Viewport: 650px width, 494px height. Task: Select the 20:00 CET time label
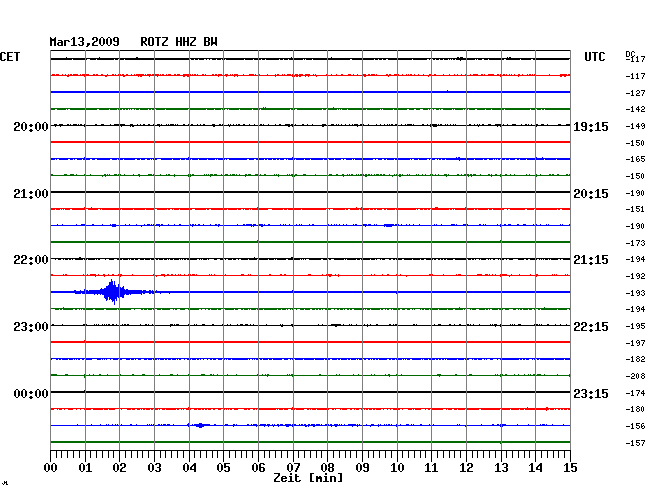click(31, 126)
